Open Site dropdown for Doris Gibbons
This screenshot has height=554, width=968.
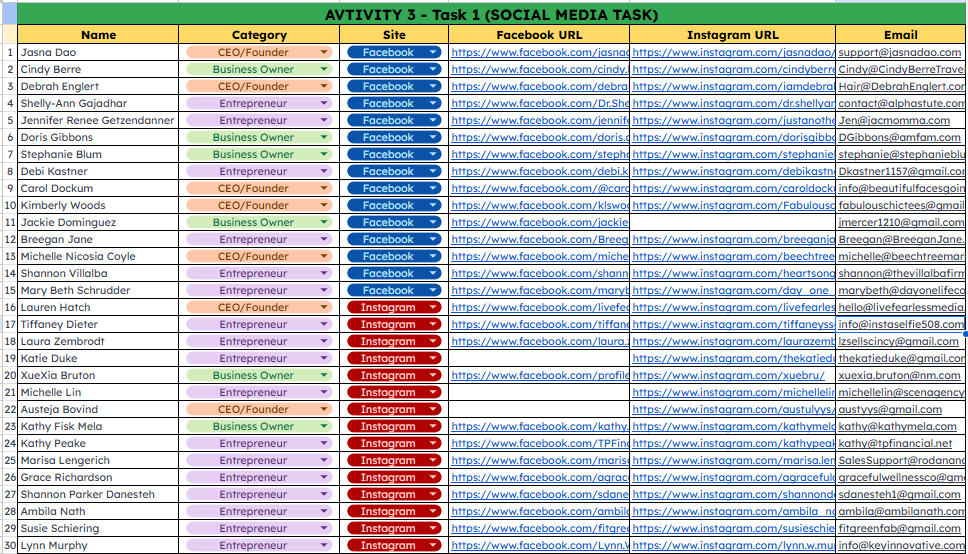433,137
